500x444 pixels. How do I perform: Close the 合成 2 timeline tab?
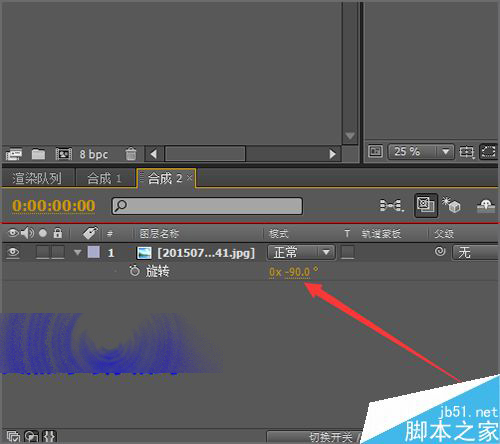[x=189, y=178]
